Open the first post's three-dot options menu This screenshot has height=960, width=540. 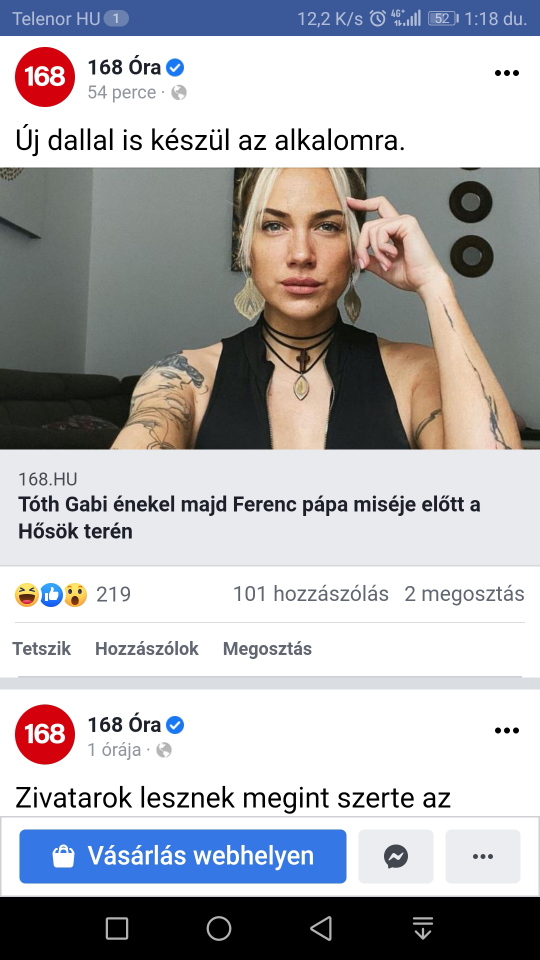pos(506,73)
